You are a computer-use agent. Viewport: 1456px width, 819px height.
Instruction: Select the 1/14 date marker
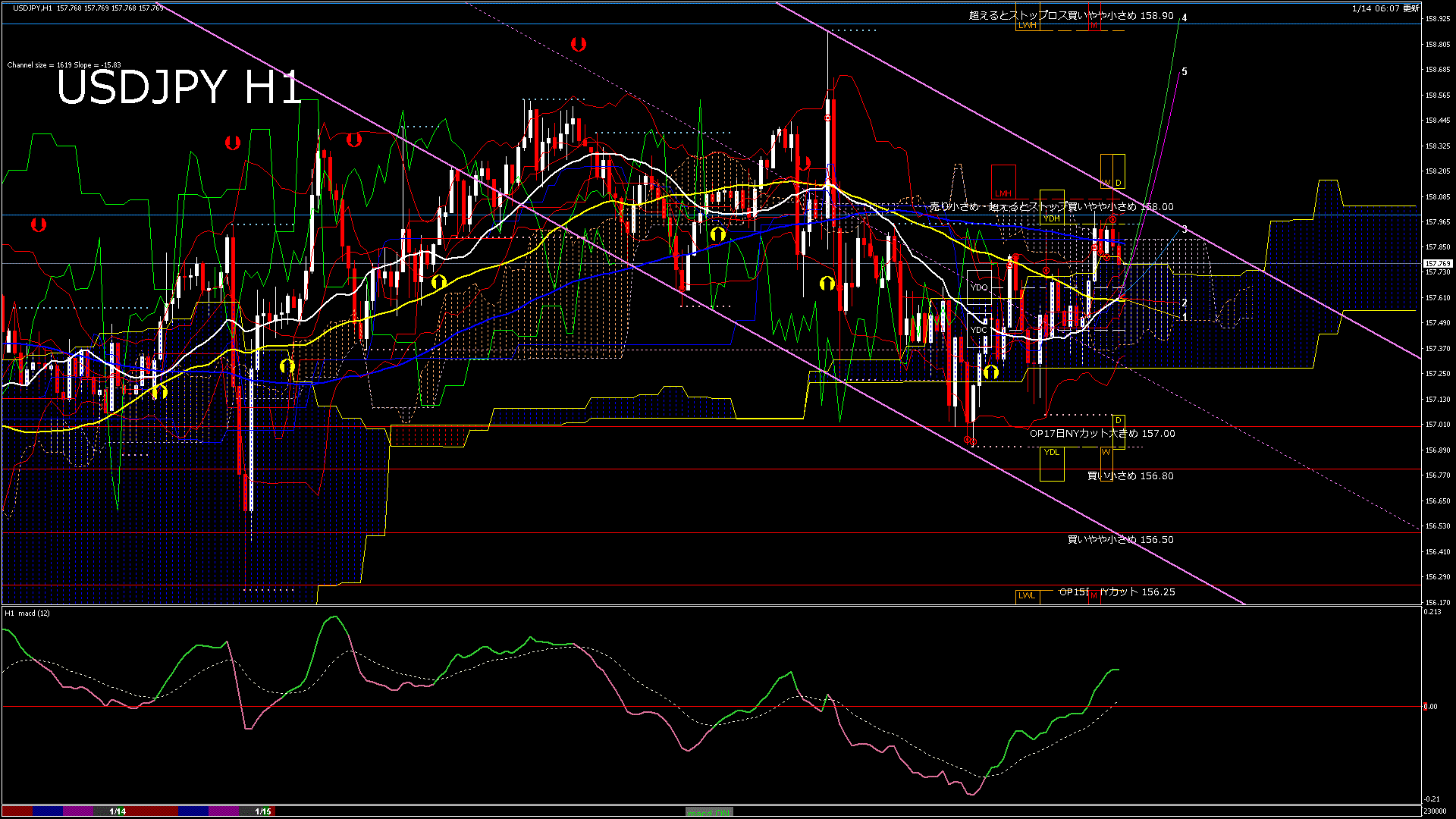point(118,811)
